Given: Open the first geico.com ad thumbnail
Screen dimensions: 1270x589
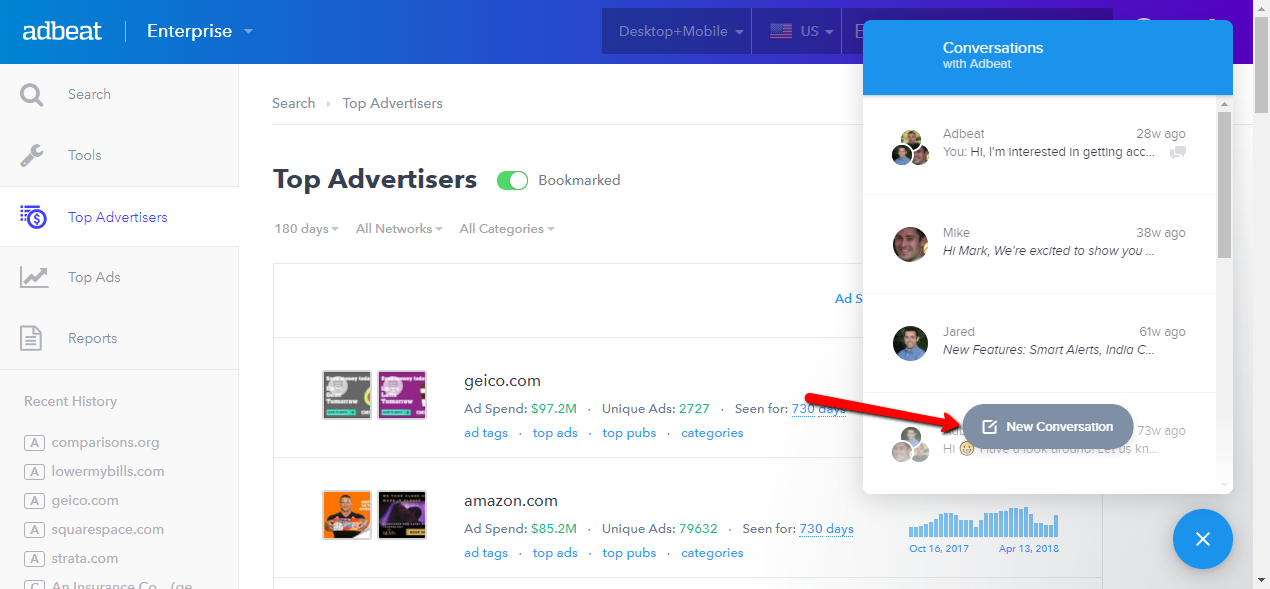Looking at the screenshot, I should [x=347, y=395].
